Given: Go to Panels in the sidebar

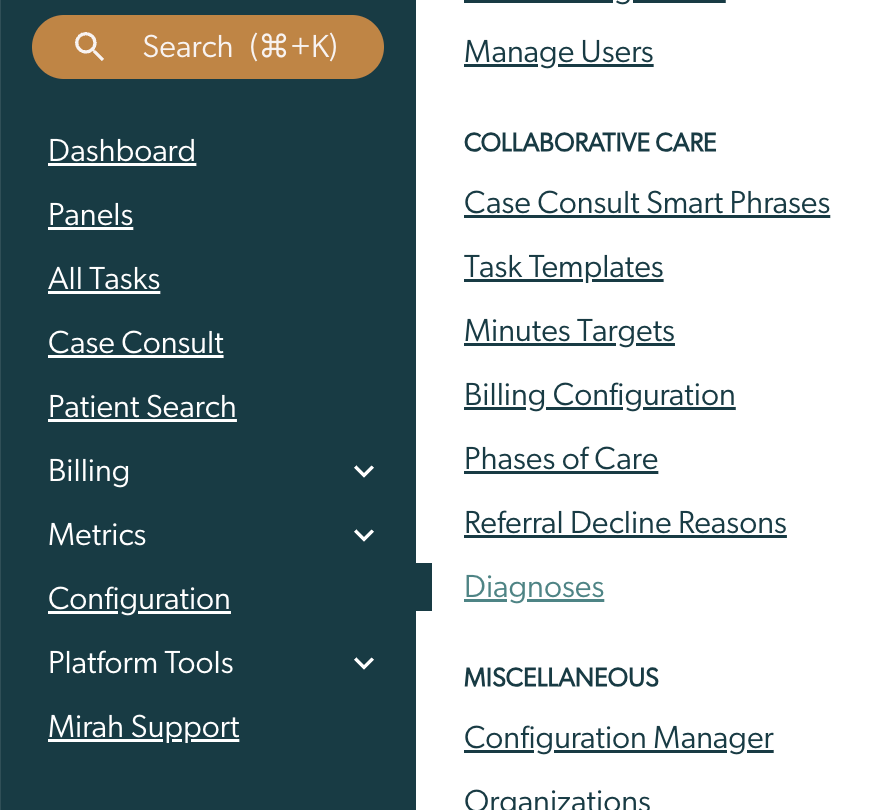Looking at the screenshot, I should [91, 215].
